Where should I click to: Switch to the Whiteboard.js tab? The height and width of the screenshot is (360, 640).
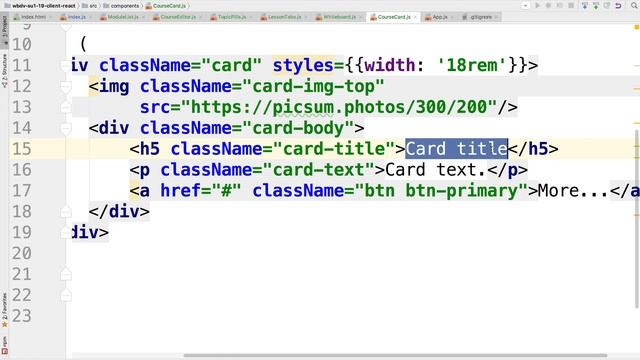tap(339, 17)
